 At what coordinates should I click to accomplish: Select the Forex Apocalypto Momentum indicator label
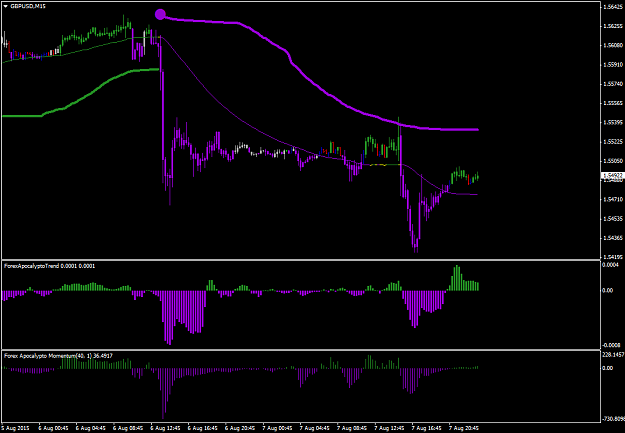pyautogui.click(x=58, y=356)
